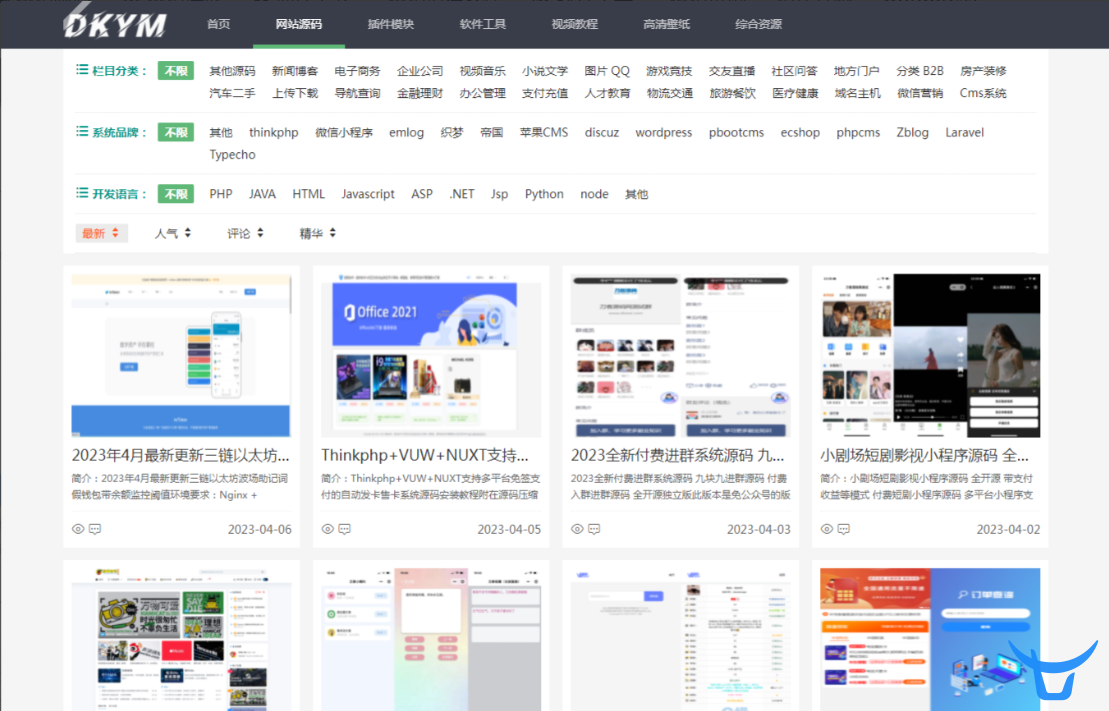This screenshot has height=711, width=1109.
Task: Open the 2023年4月最新更新三链以太坊 title
Action: (180, 455)
